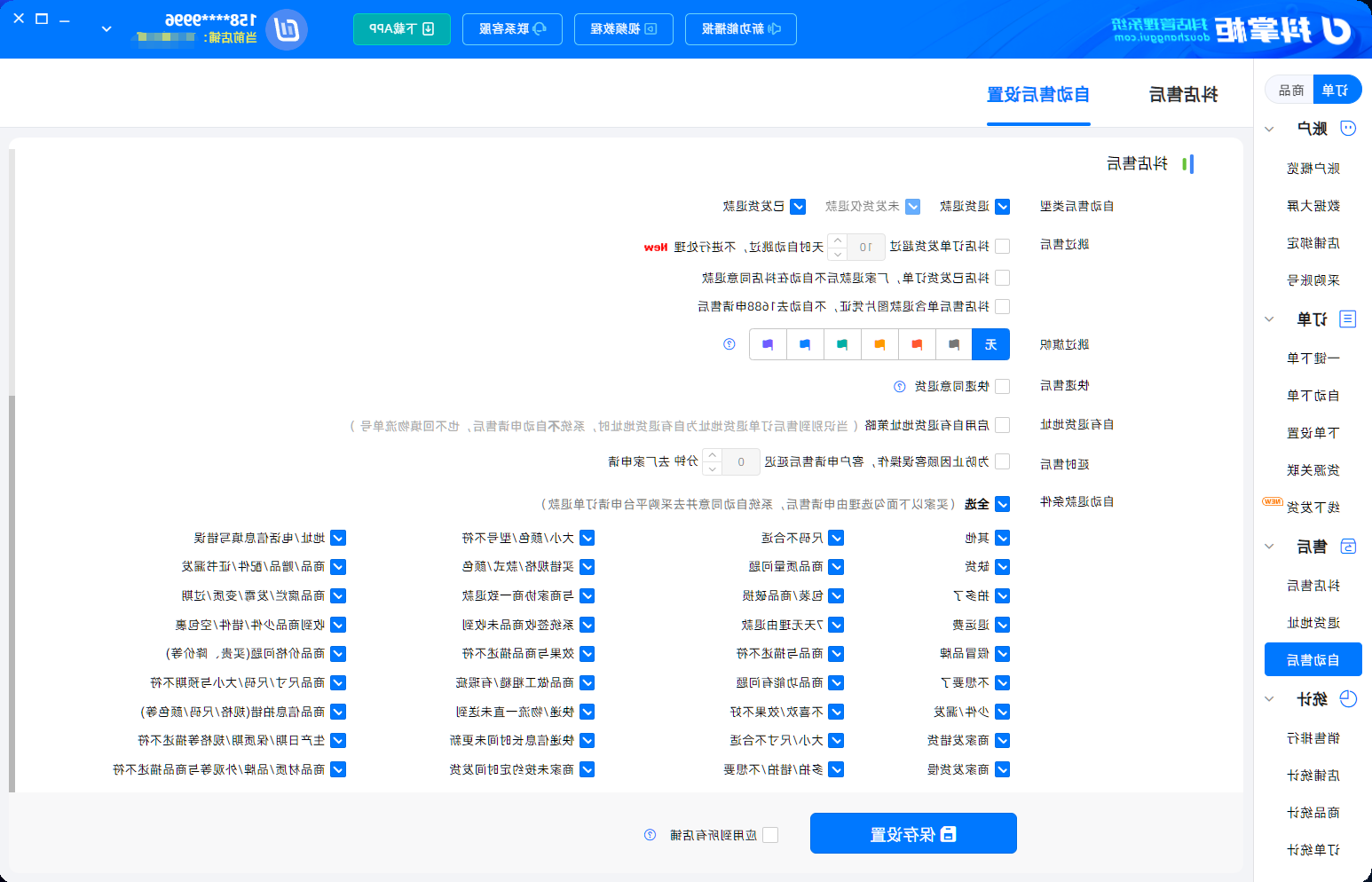The image size is (1372, 882).
Task: Uncheck 商家未按约定时间发货 reason
Action: [x=587, y=770]
